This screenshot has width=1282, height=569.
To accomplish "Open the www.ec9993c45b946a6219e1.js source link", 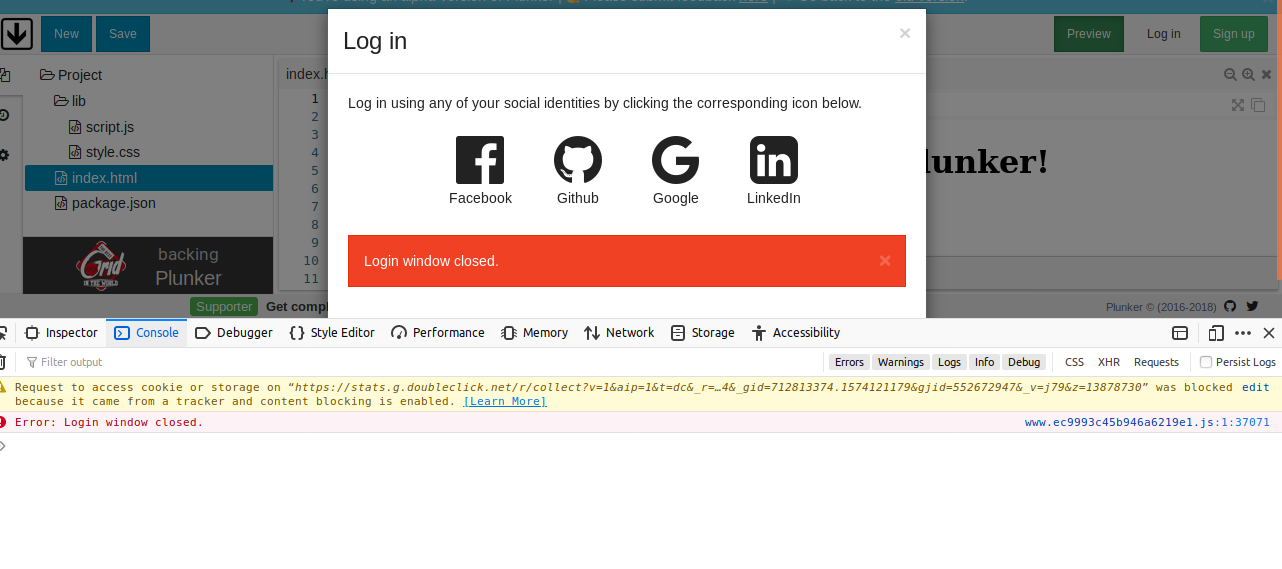I will point(1147,422).
